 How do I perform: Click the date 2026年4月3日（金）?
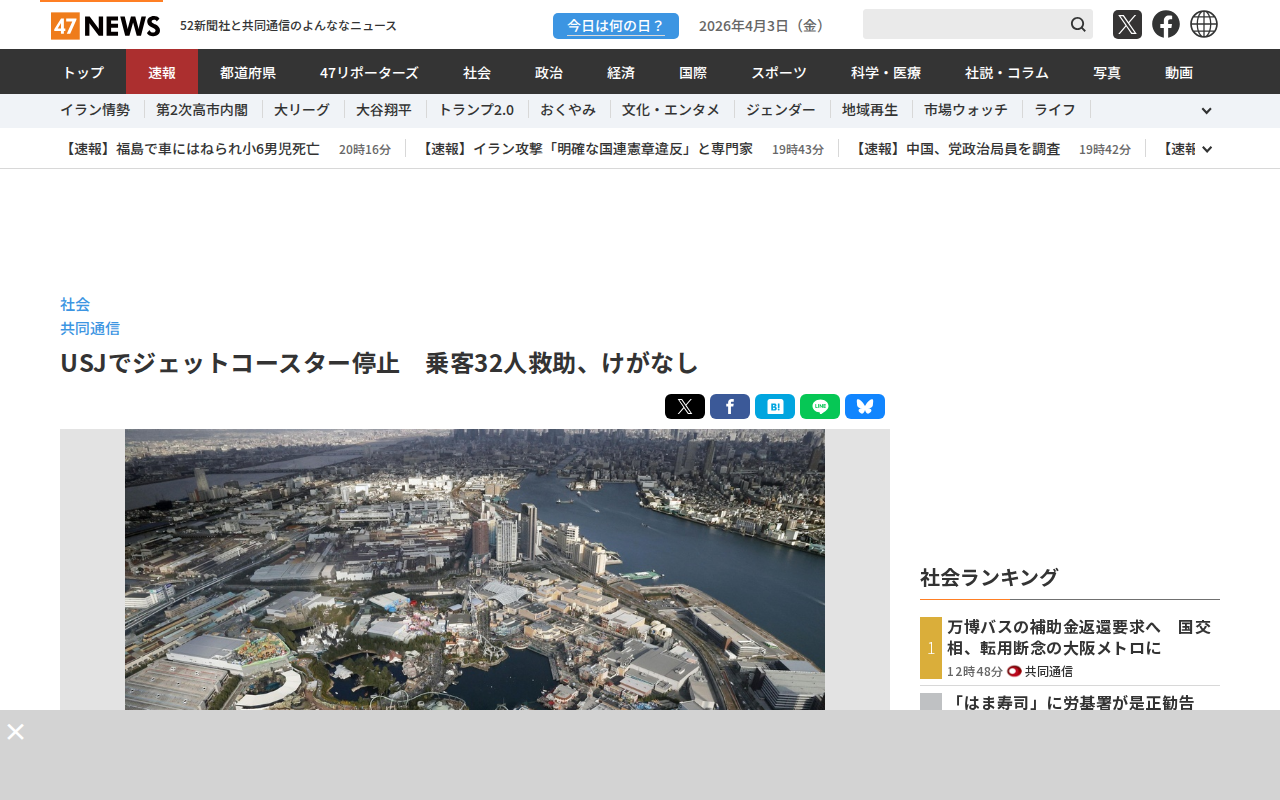(765, 26)
